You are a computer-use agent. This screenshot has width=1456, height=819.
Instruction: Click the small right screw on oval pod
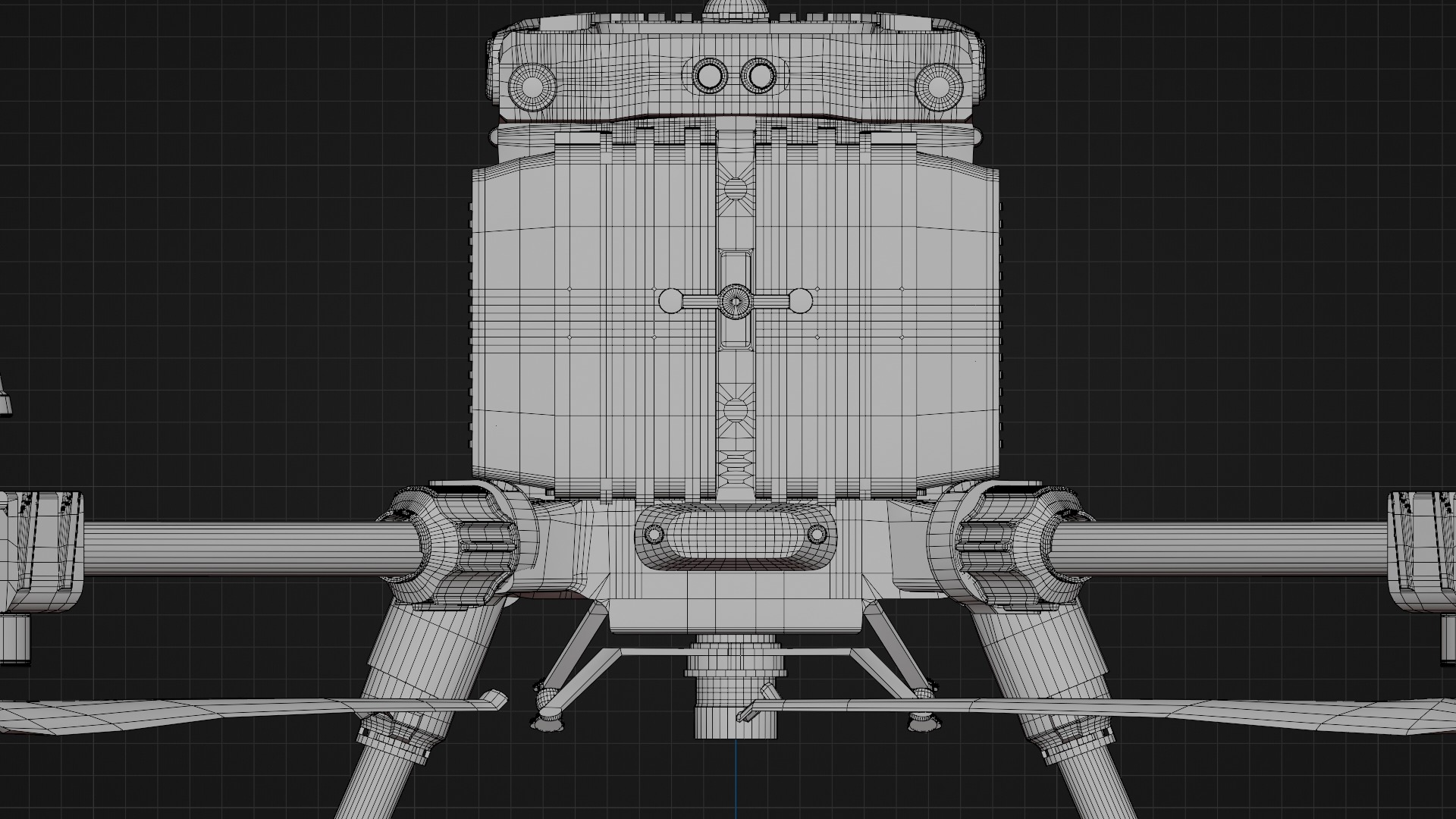[817, 535]
